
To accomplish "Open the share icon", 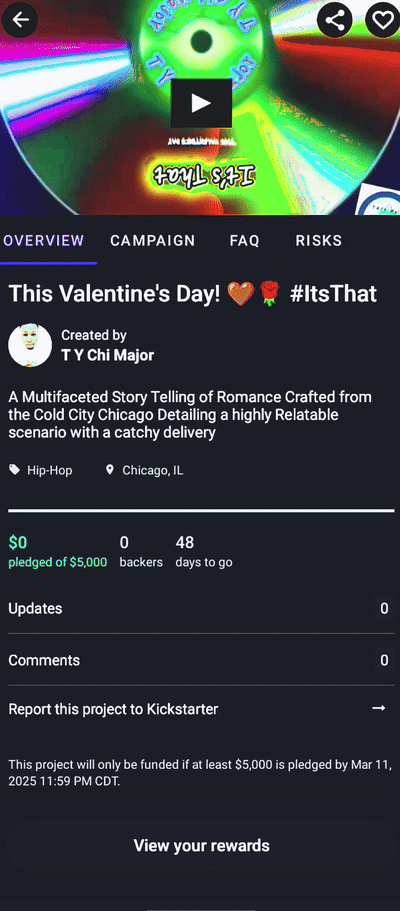I will tap(334, 20).
